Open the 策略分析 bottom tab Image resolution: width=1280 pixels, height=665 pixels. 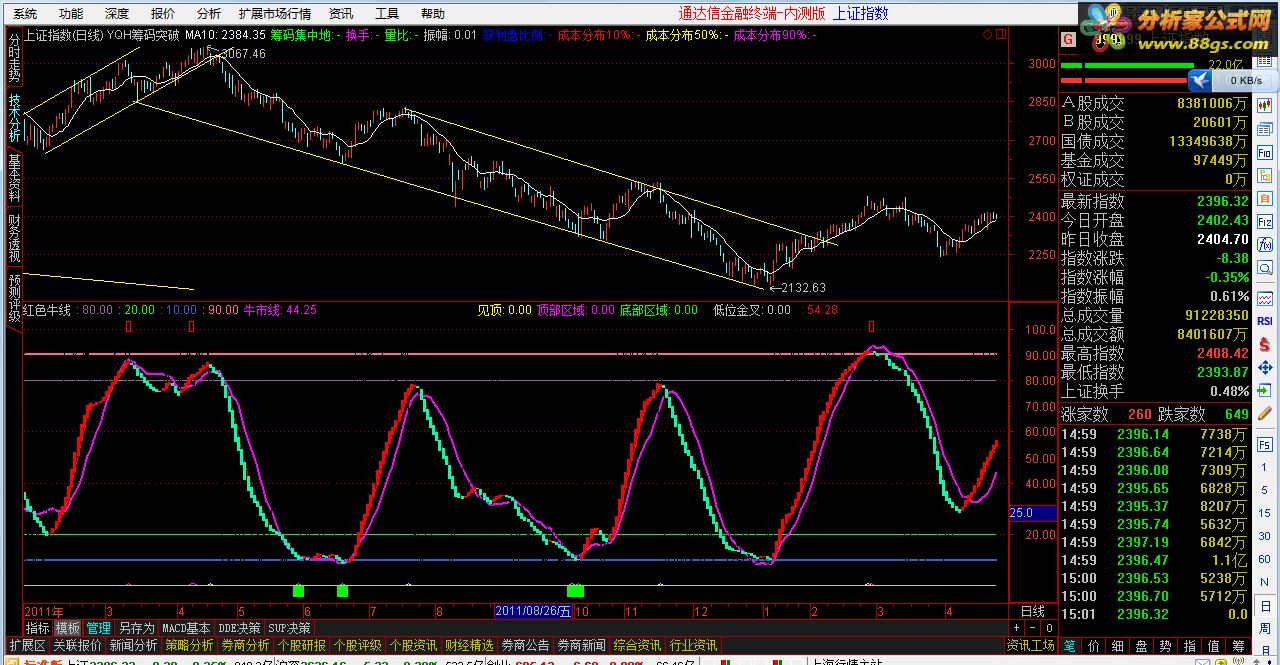pyautogui.click(x=190, y=646)
